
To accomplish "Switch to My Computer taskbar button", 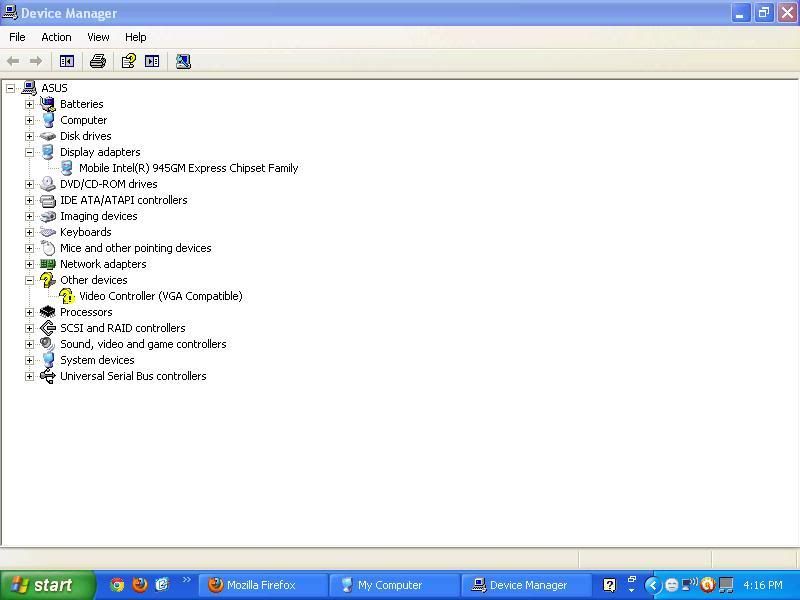I will [x=393, y=585].
